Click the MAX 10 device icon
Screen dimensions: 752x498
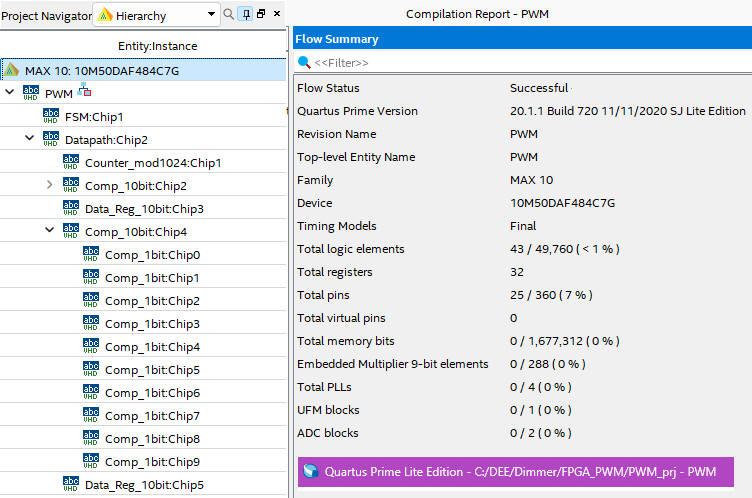(12, 70)
